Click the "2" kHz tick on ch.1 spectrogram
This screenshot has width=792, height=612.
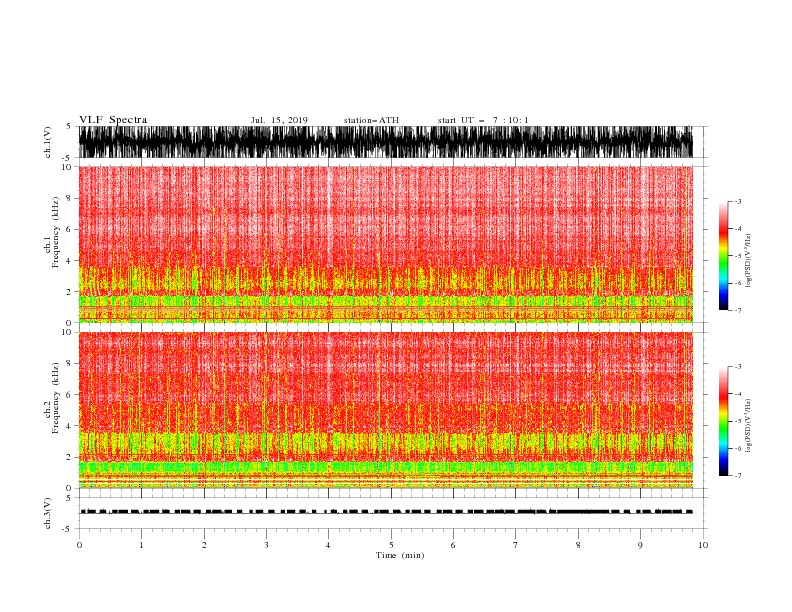(69, 291)
